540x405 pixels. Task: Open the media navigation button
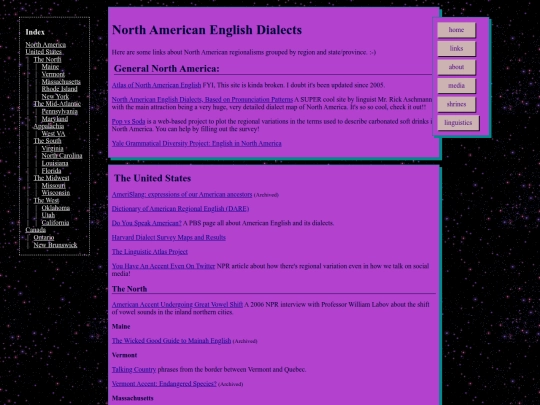[456, 86]
